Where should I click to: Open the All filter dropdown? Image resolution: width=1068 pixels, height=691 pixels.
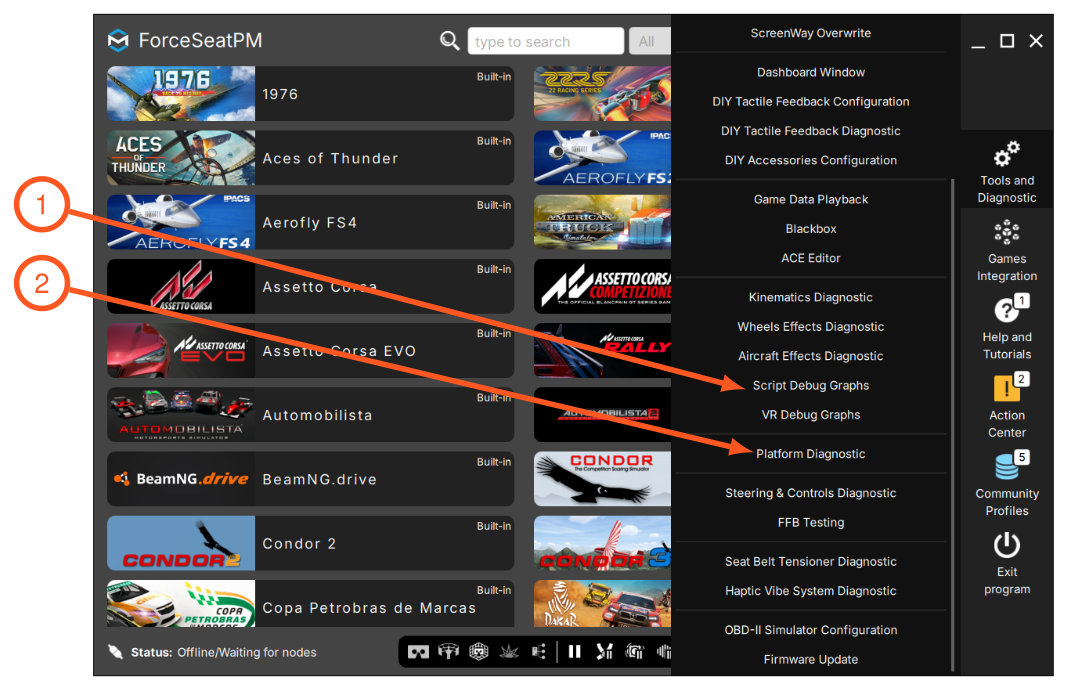(x=649, y=41)
